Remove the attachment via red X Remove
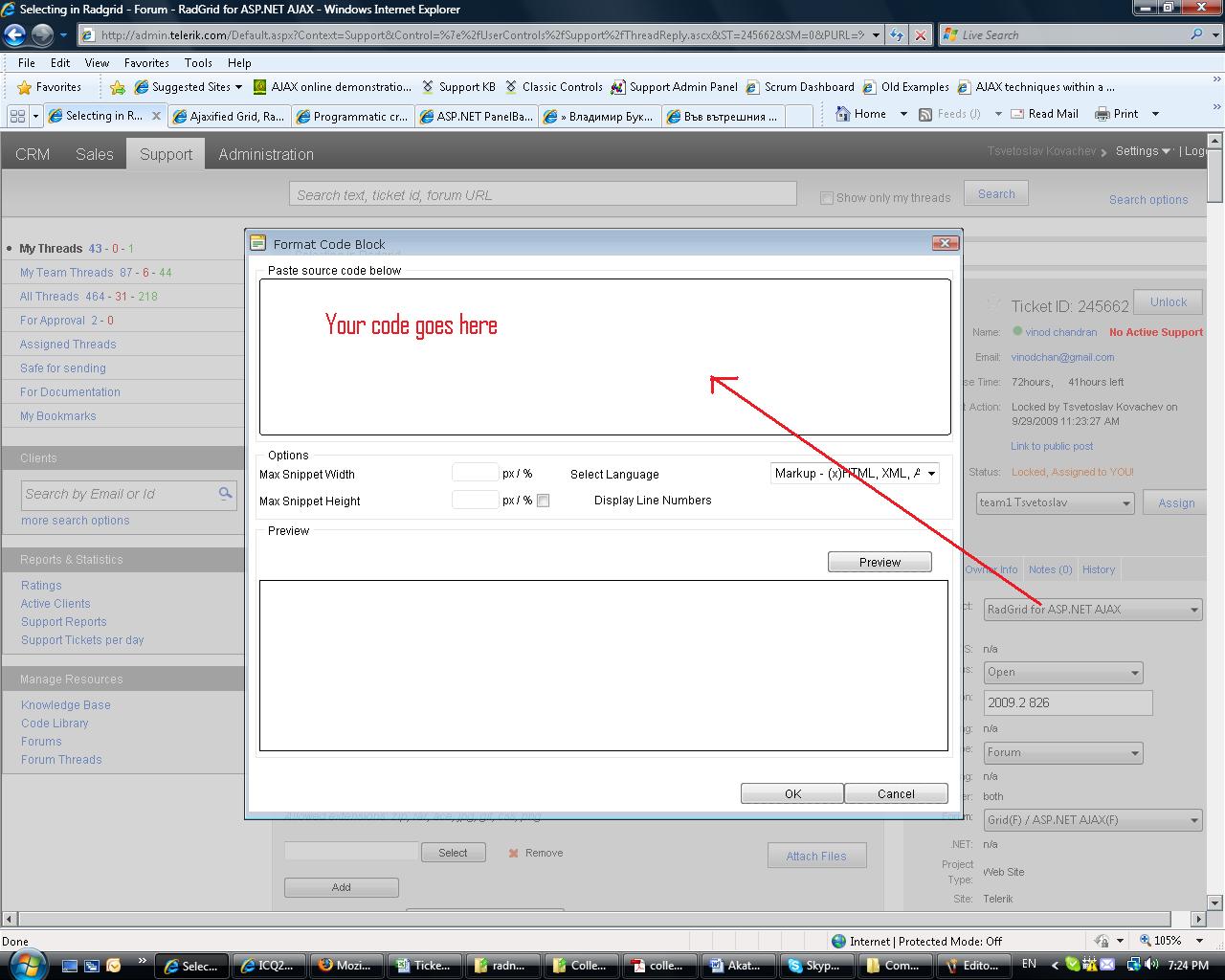The width and height of the screenshot is (1225, 980). (x=535, y=853)
